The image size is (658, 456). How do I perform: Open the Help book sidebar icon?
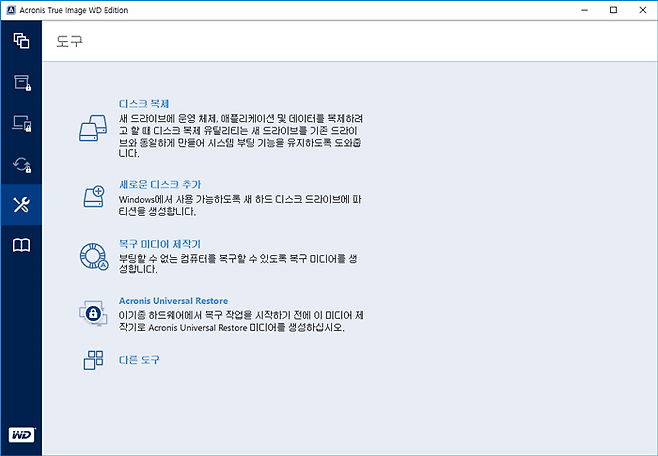(x=21, y=245)
